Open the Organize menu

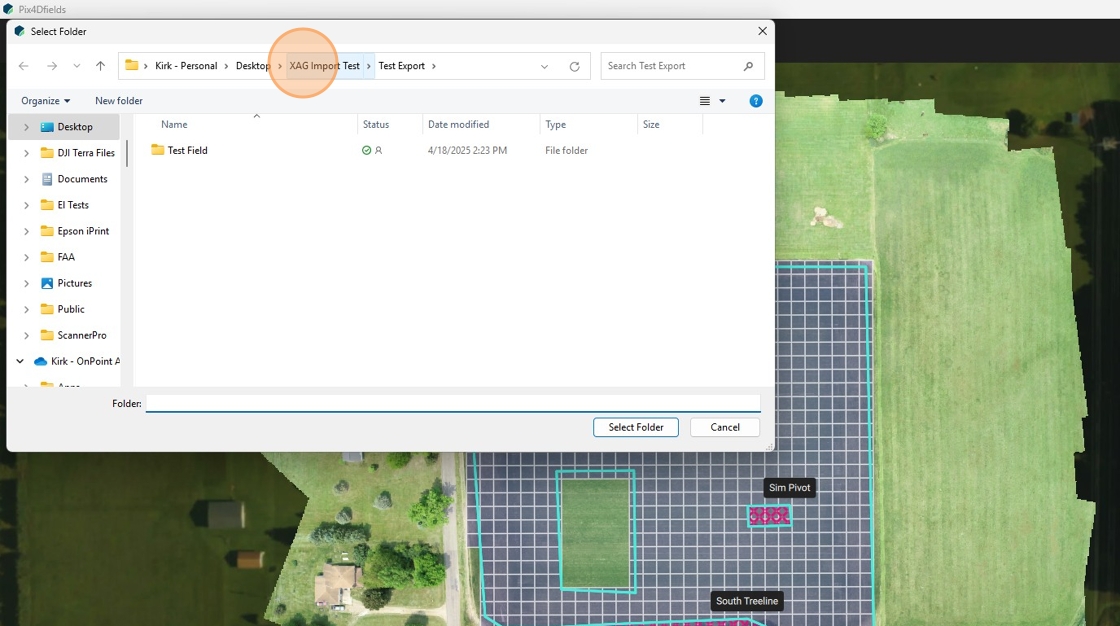(46, 101)
